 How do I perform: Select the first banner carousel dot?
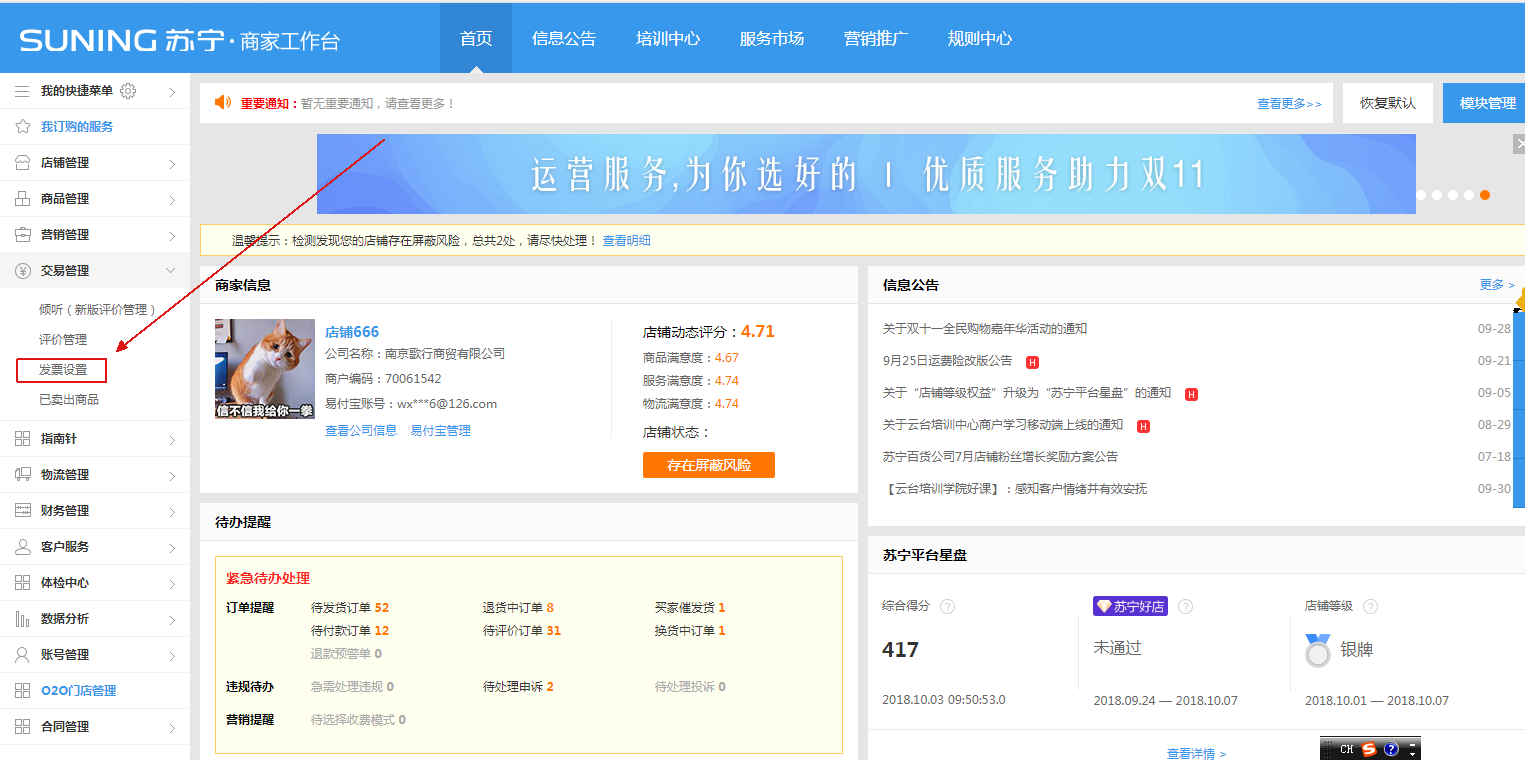click(x=1422, y=195)
